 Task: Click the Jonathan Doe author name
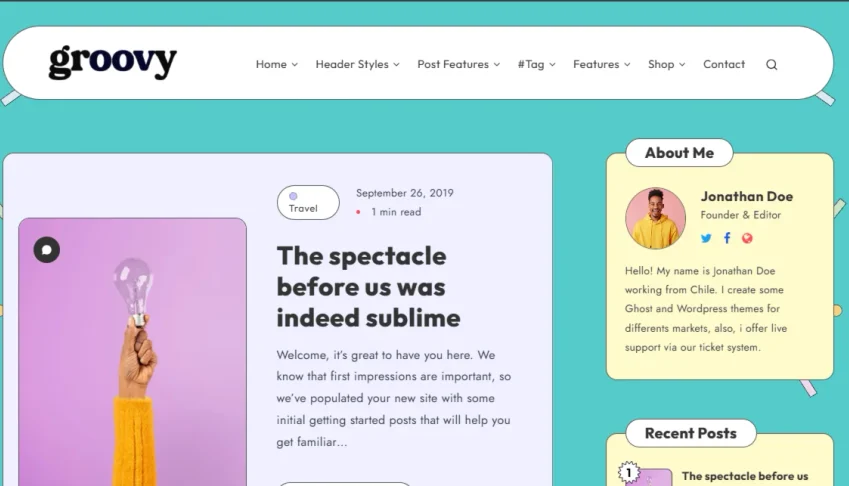point(747,196)
